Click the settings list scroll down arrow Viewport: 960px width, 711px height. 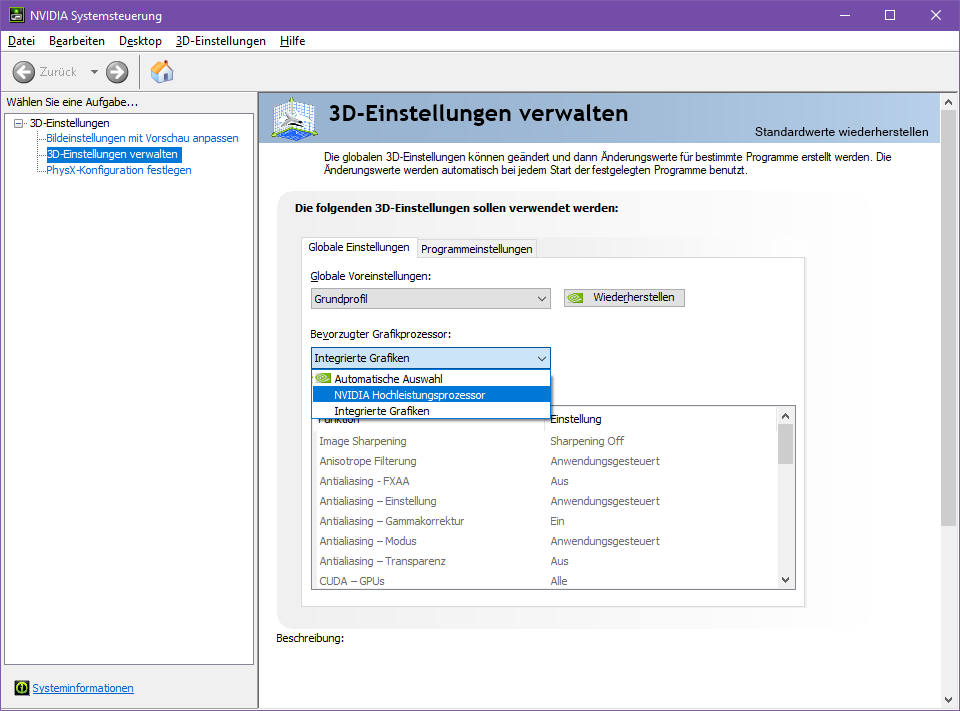(786, 579)
